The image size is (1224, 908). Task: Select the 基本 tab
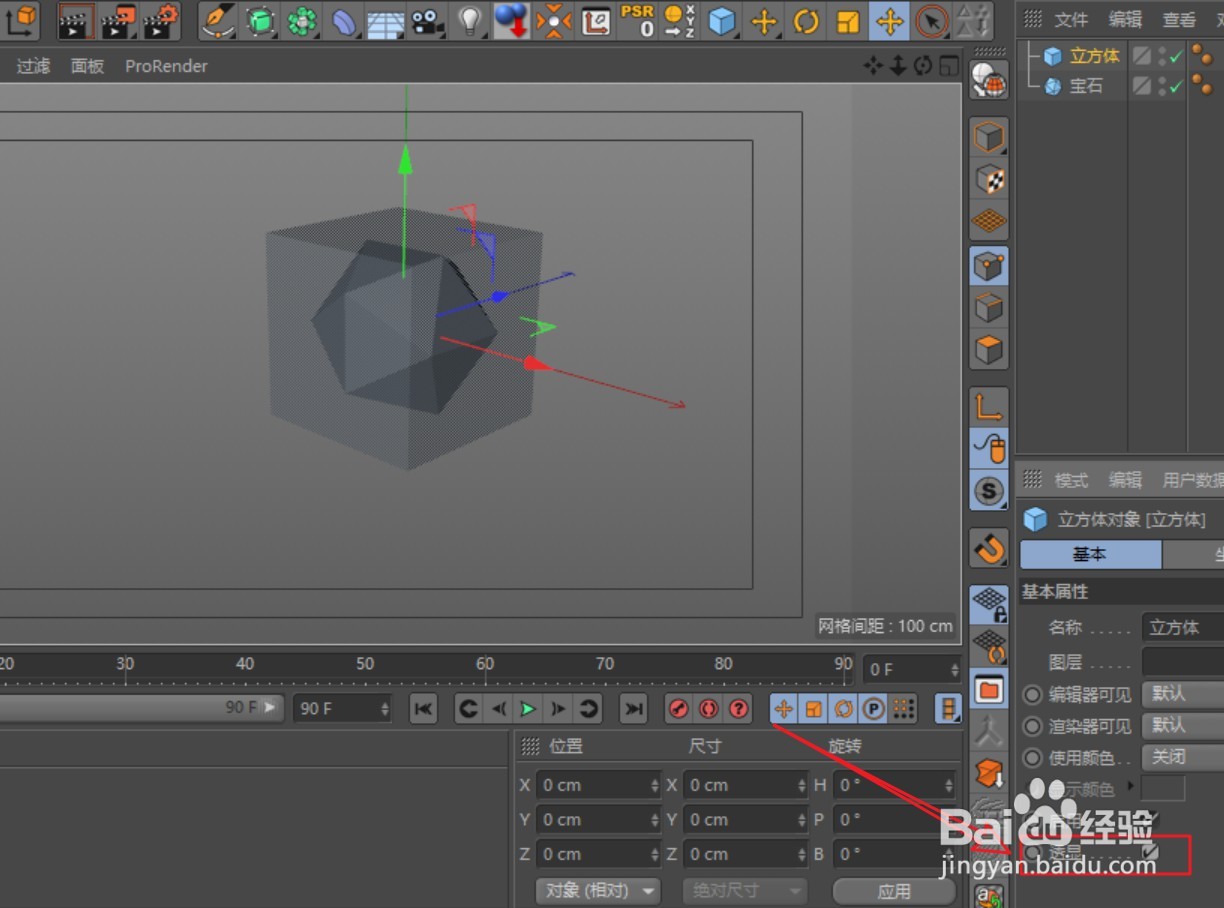[x=1091, y=554]
